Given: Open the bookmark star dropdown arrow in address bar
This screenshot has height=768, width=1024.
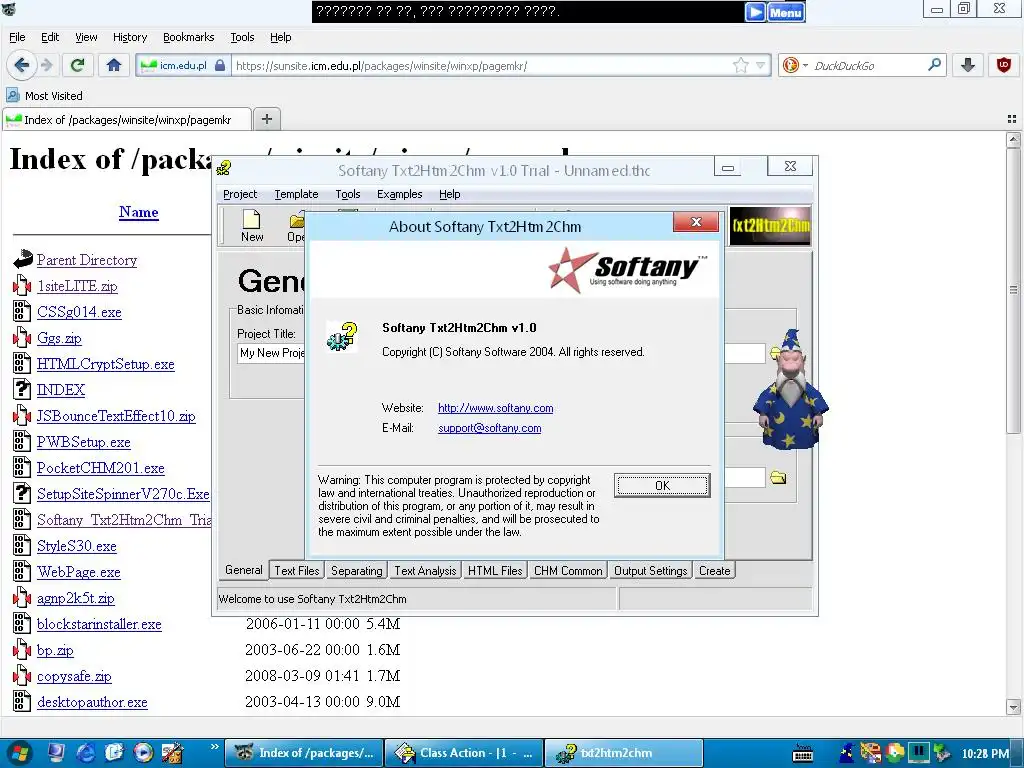Looking at the screenshot, I should coord(760,65).
